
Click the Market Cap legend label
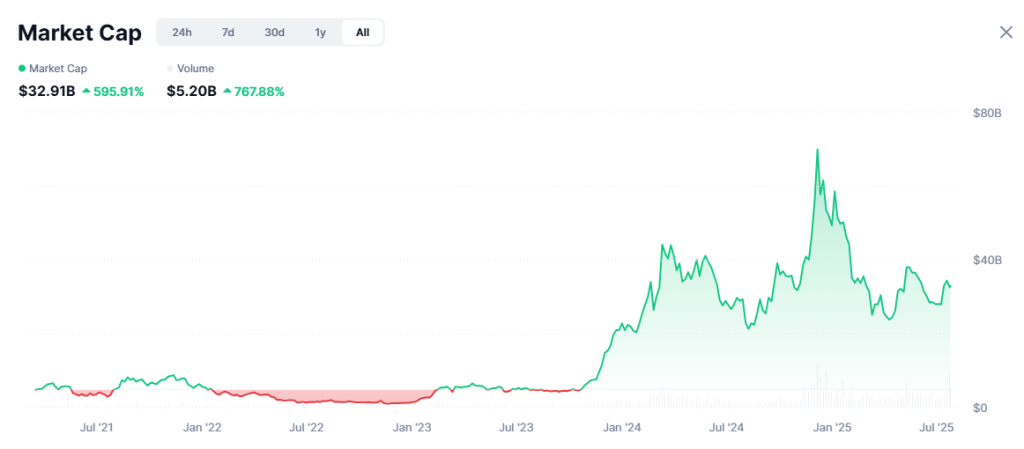click(58, 69)
